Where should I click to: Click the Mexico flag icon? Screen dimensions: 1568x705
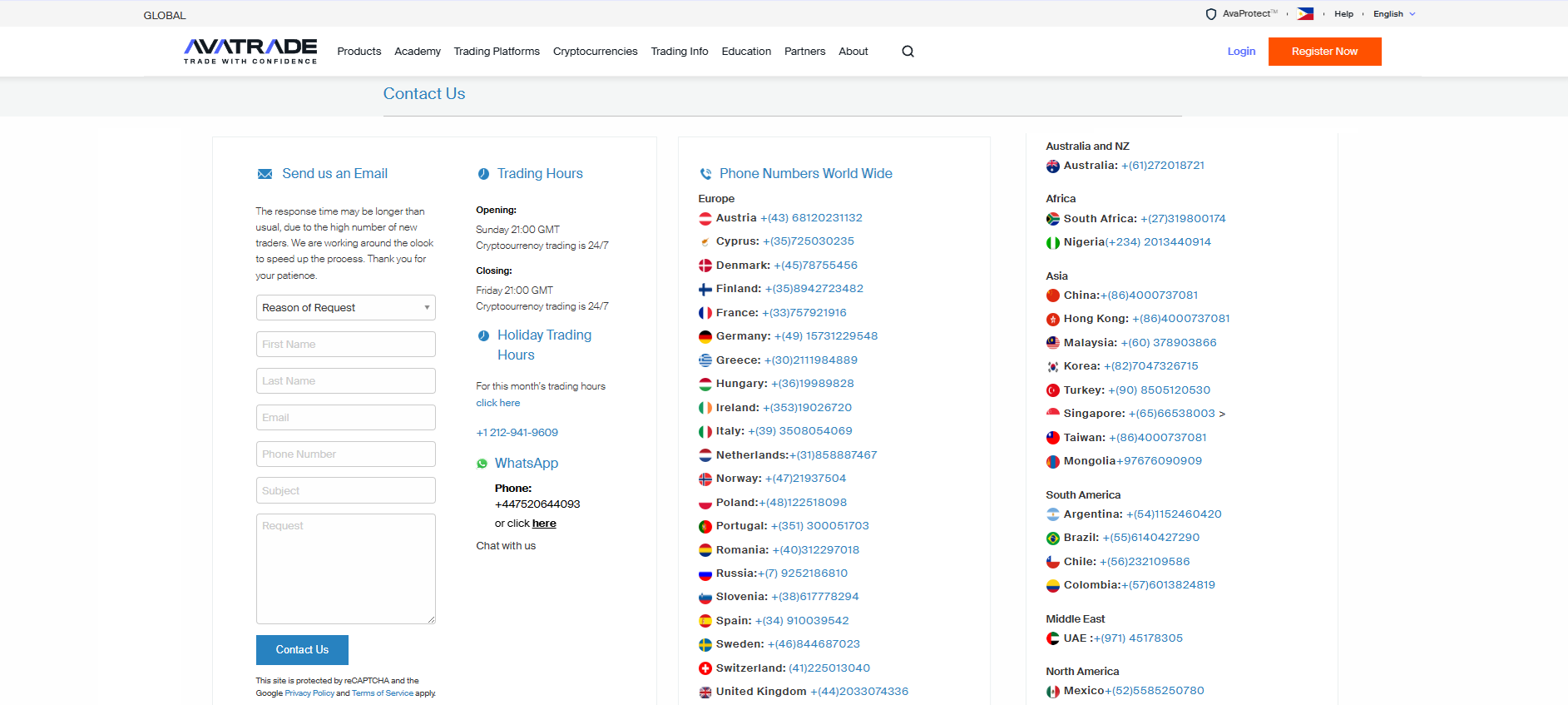tap(1052, 692)
